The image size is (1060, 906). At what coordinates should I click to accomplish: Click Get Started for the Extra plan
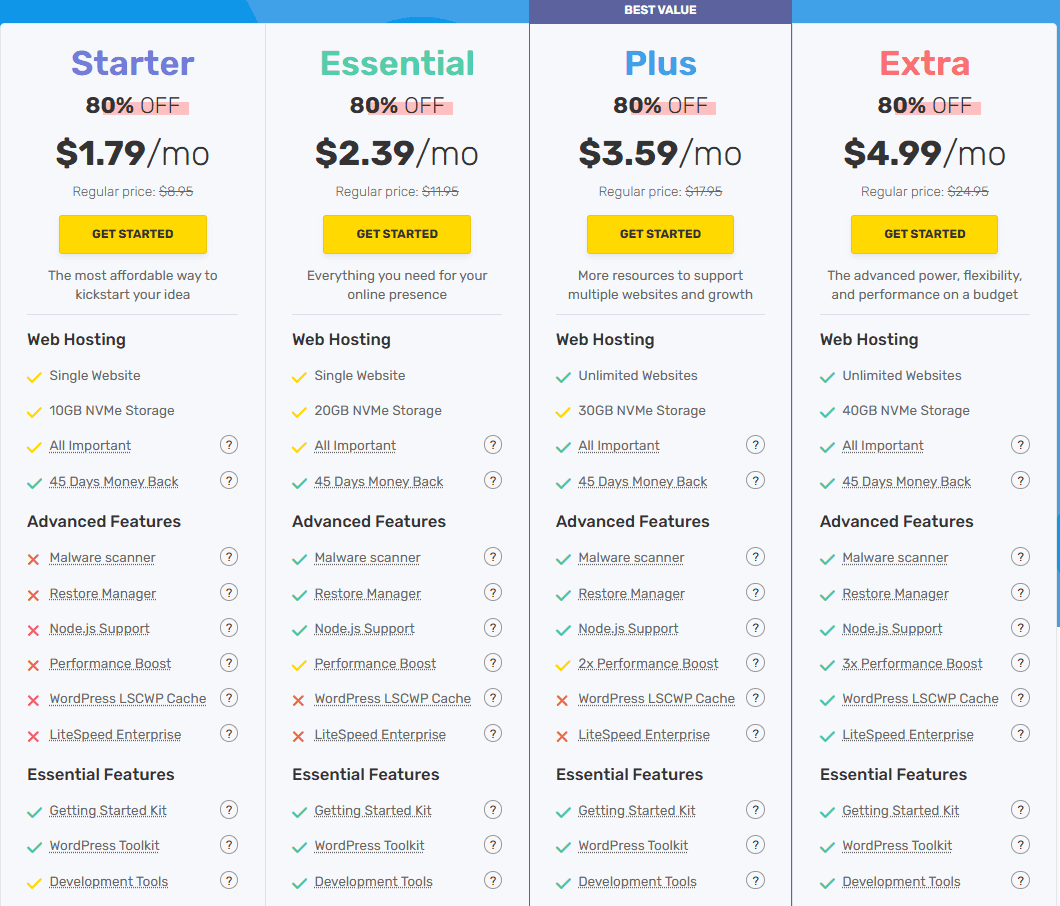pyautogui.click(x=924, y=234)
